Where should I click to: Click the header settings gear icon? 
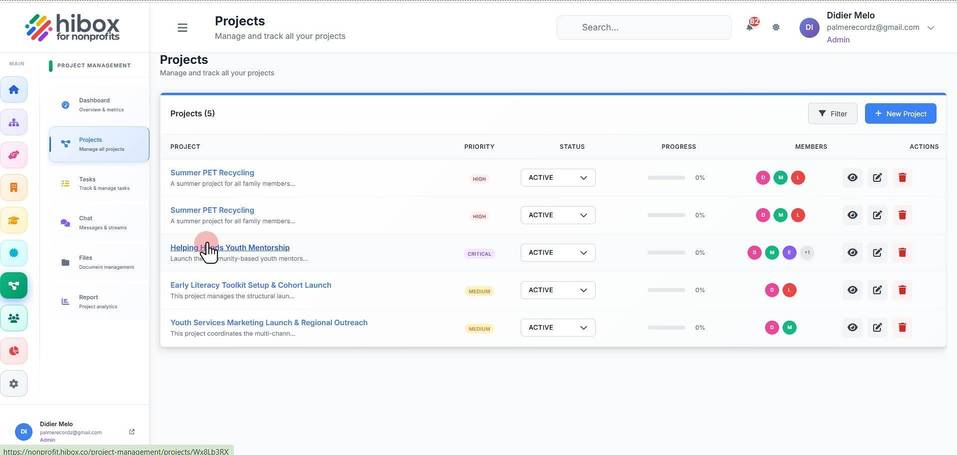click(776, 27)
